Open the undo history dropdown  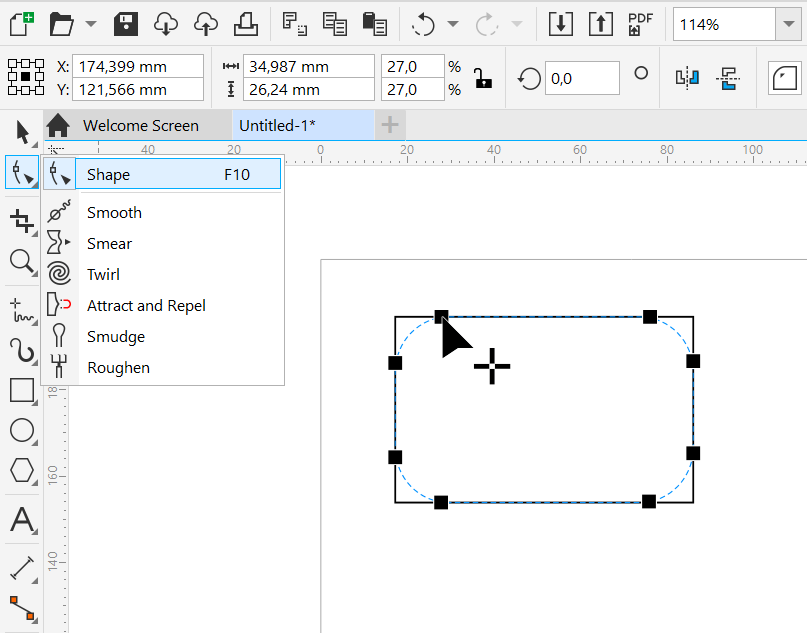coord(453,24)
